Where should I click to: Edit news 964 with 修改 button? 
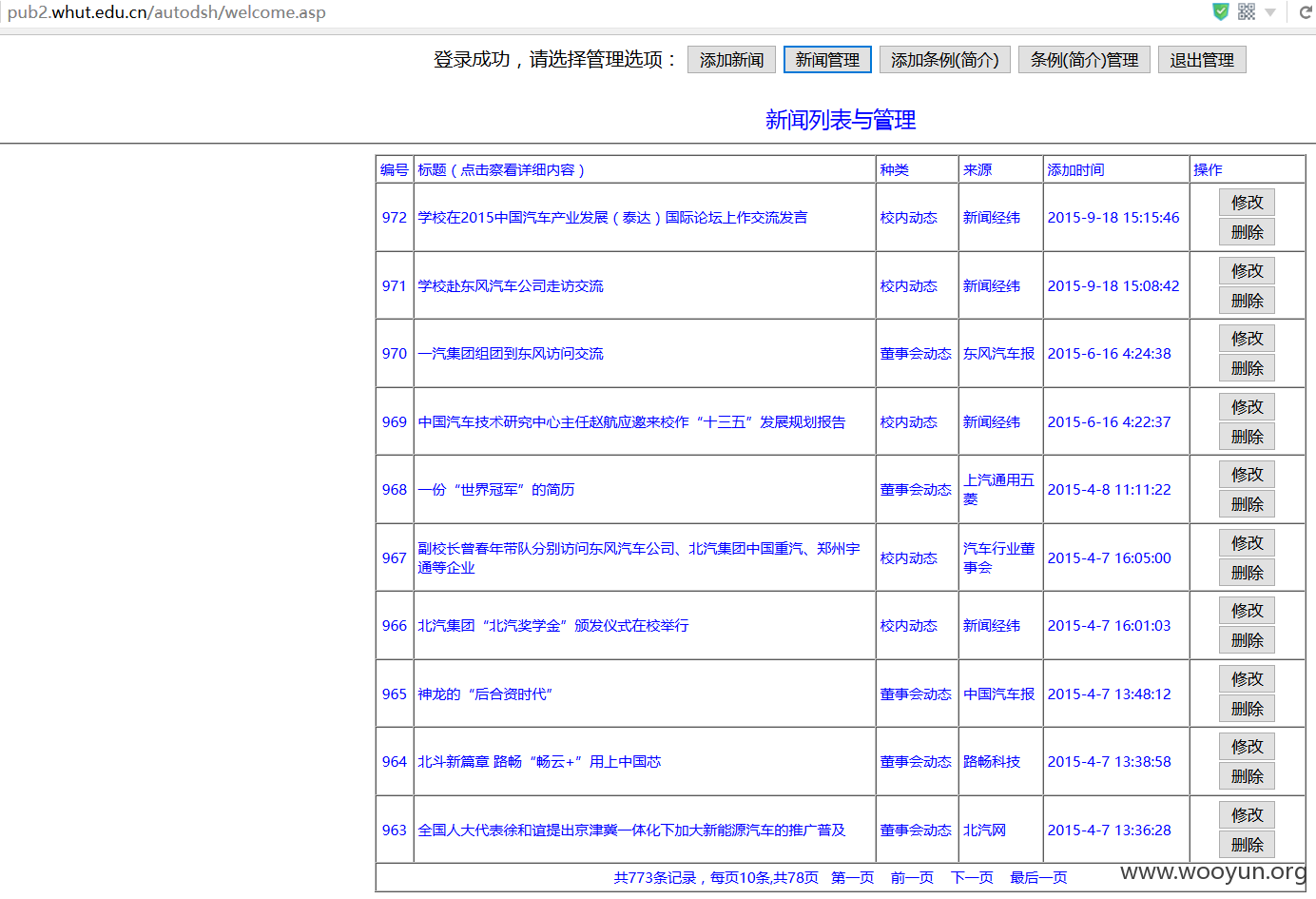pyautogui.click(x=1247, y=747)
